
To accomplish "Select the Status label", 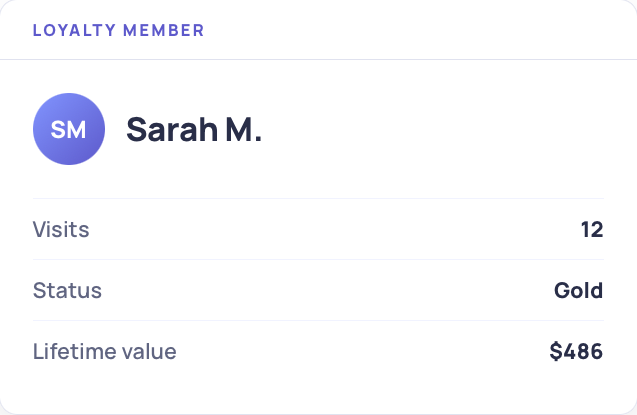I will coord(67,291).
